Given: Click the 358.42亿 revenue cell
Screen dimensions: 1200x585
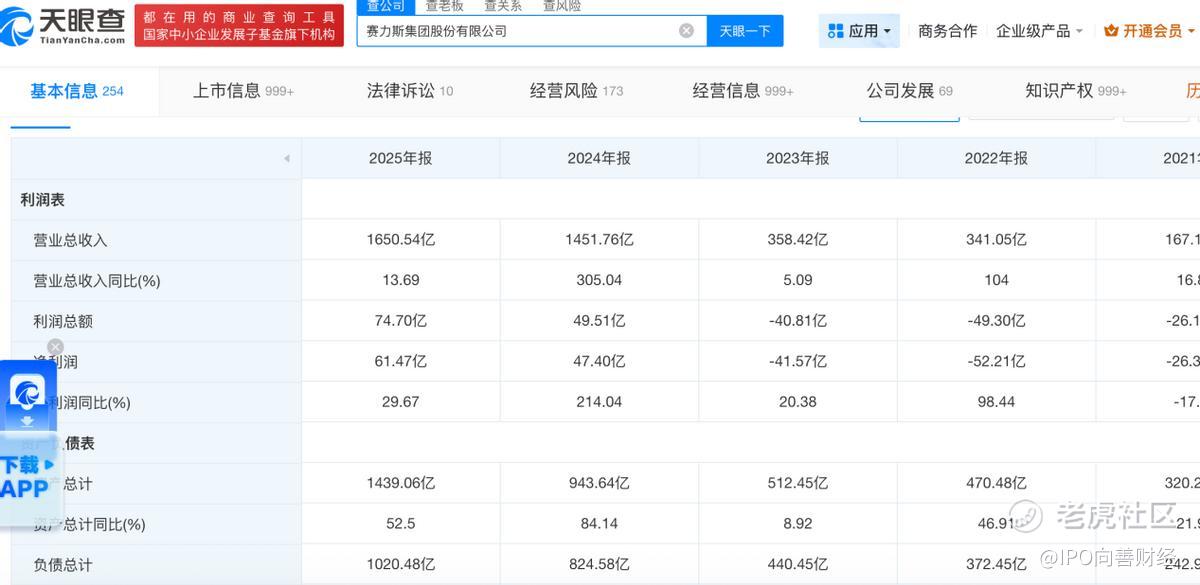Looking at the screenshot, I should [798, 240].
